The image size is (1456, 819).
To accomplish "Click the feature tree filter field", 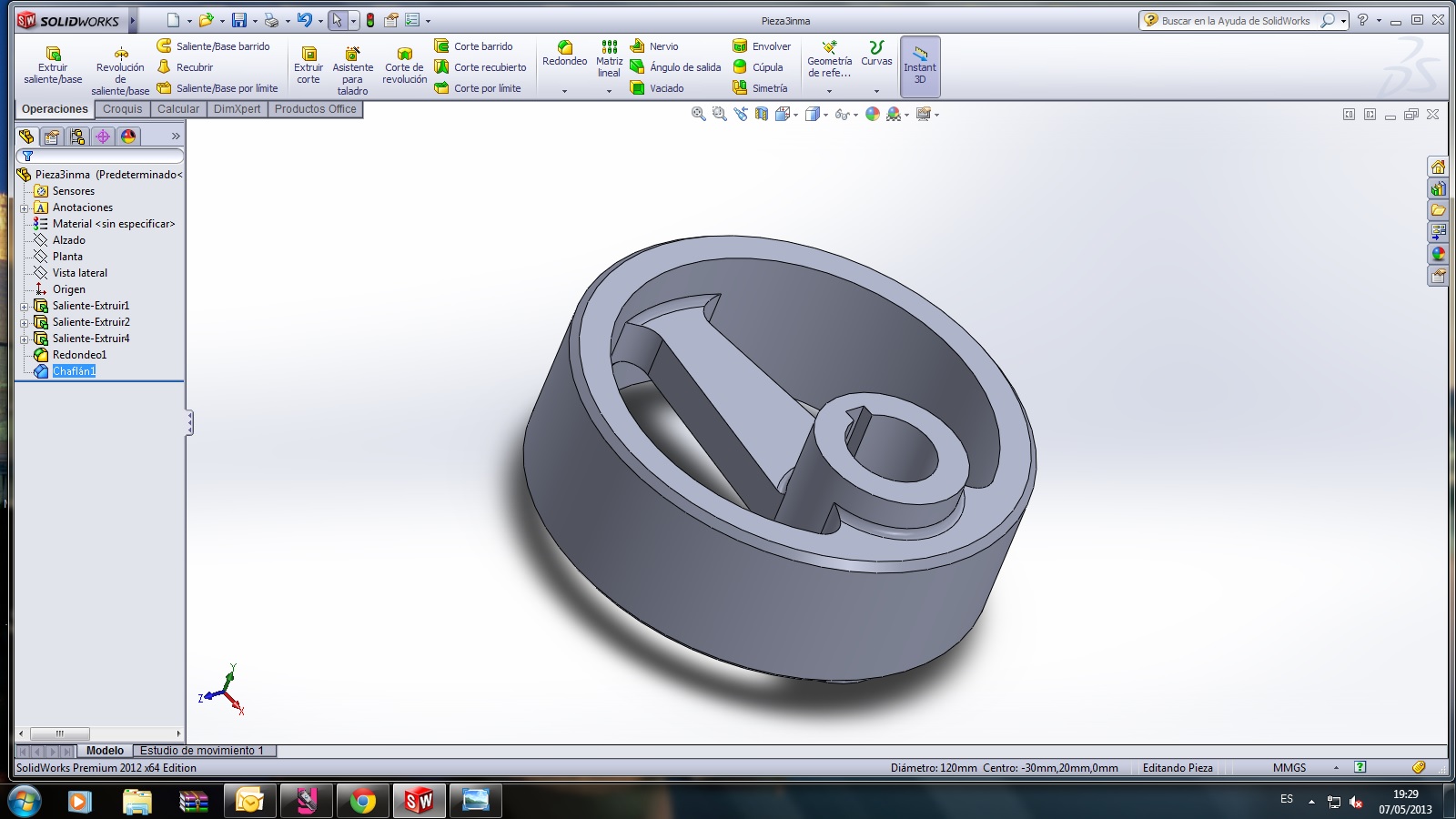I will pyautogui.click(x=100, y=157).
